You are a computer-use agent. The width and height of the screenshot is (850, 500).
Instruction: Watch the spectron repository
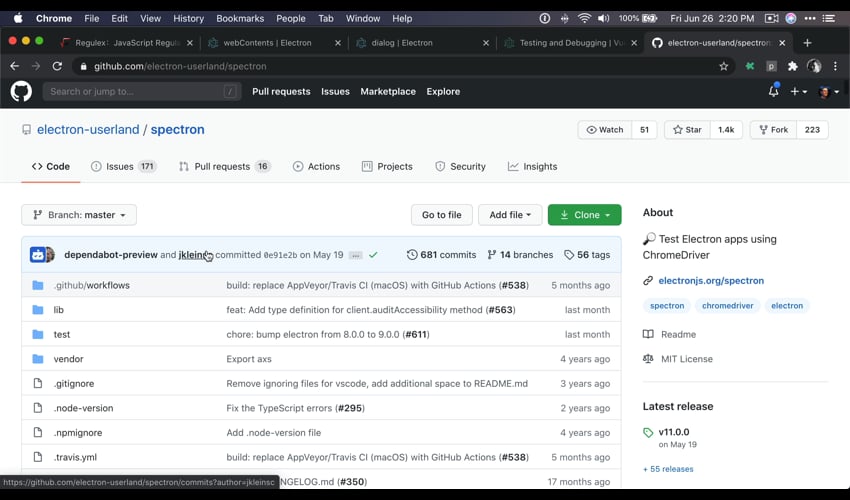605,130
